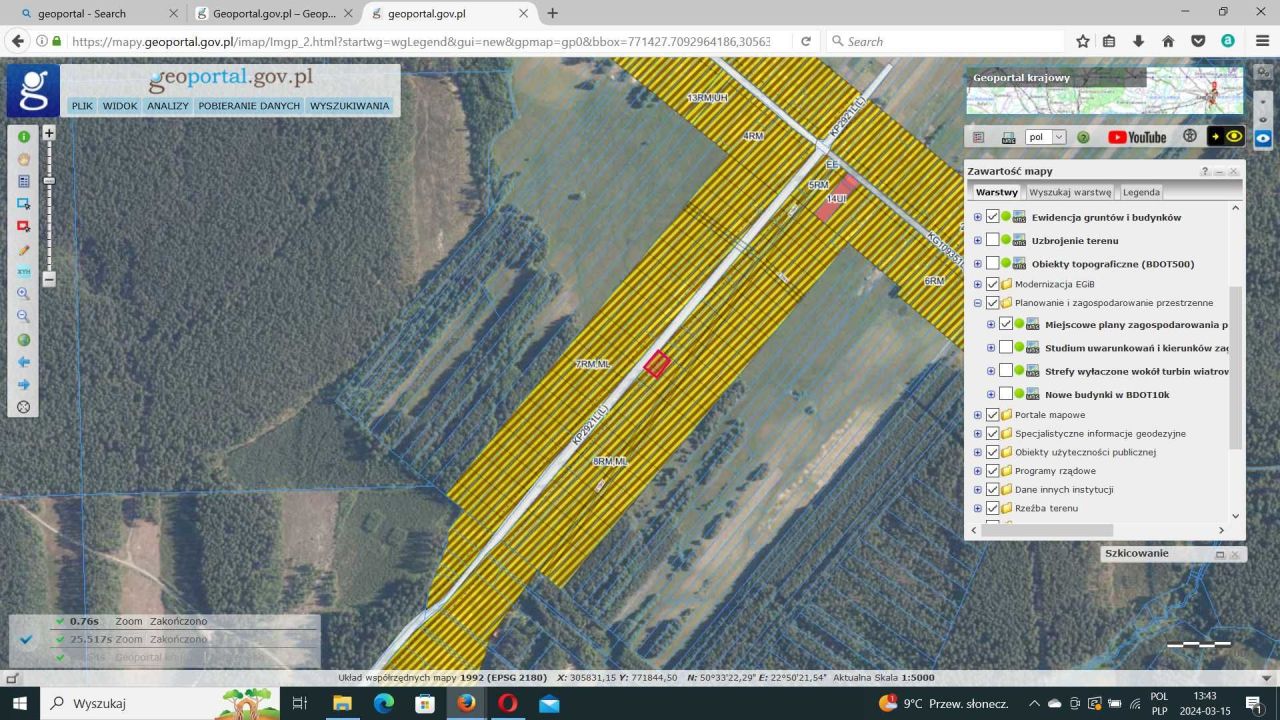
Task: Expand Obiekty użyteczności publicznej group
Action: coord(978,452)
